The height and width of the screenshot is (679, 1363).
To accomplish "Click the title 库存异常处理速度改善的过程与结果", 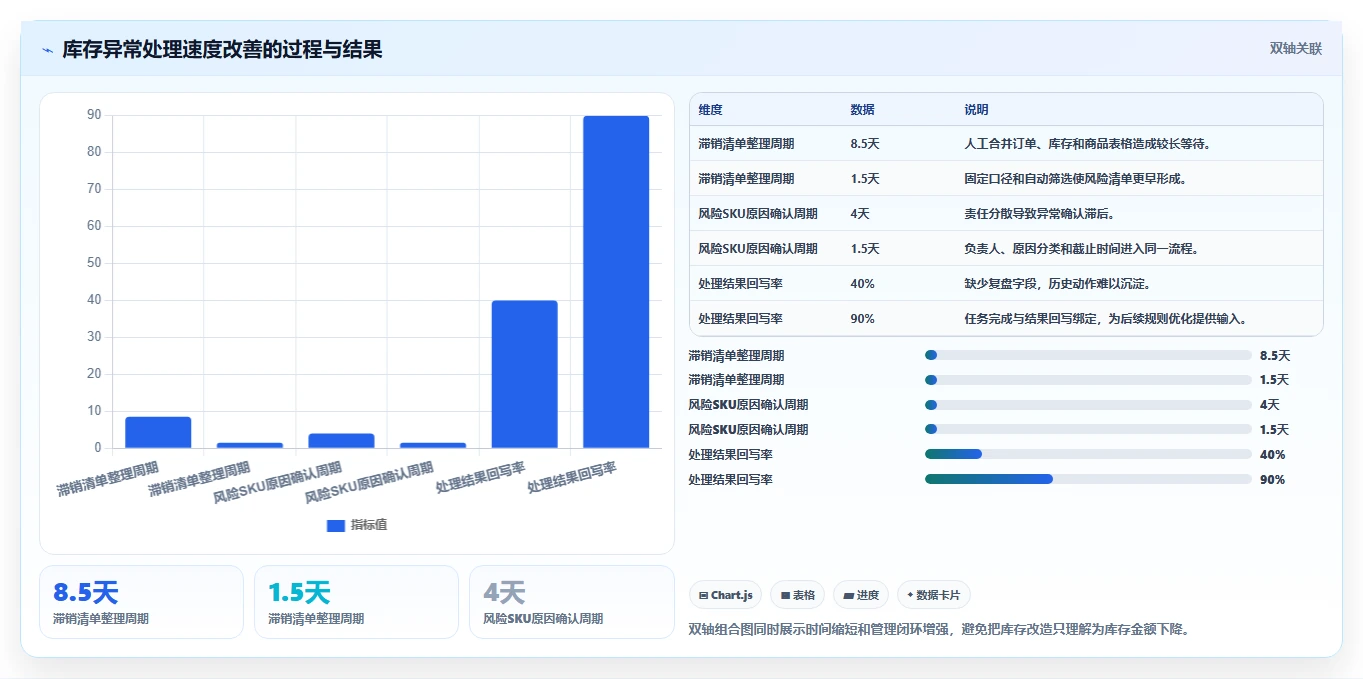I will (x=222, y=49).
